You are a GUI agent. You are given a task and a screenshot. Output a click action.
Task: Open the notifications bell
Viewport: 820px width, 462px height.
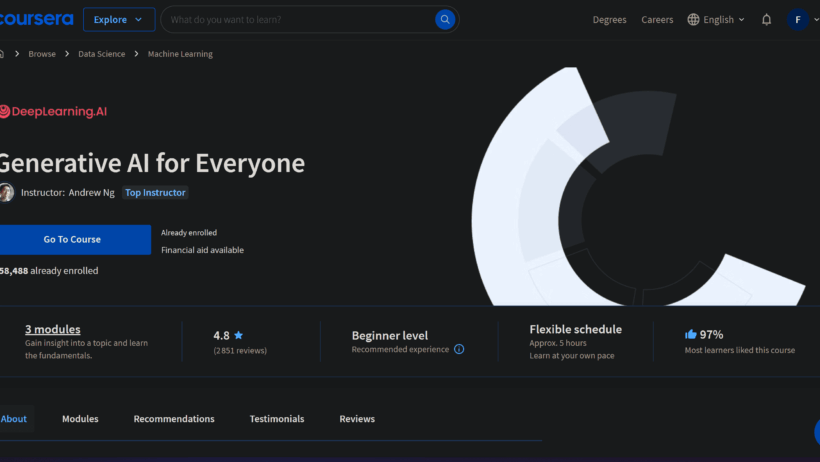[x=766, y=20]
